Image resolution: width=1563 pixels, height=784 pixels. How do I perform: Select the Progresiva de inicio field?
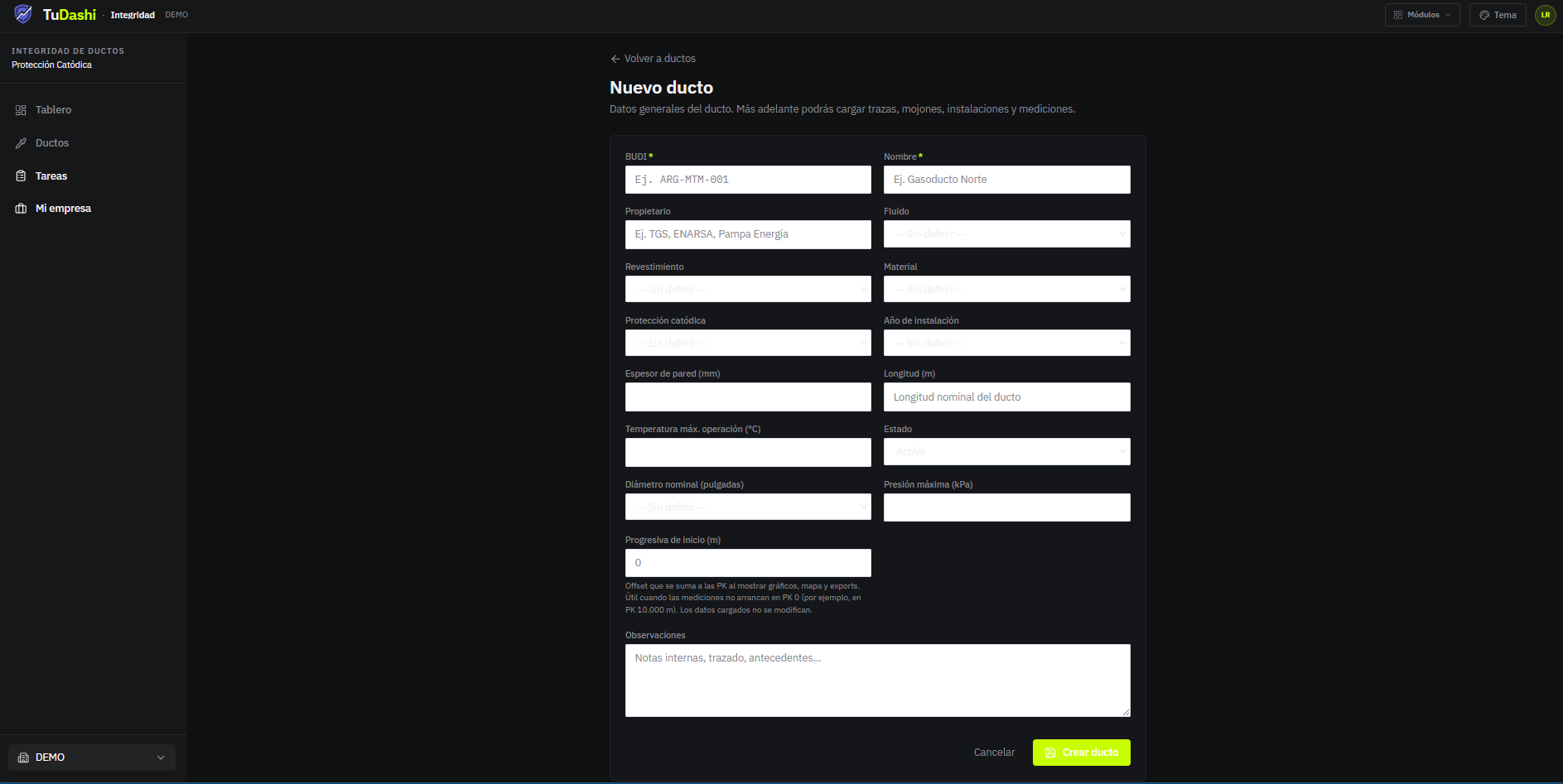pos(748,563)
